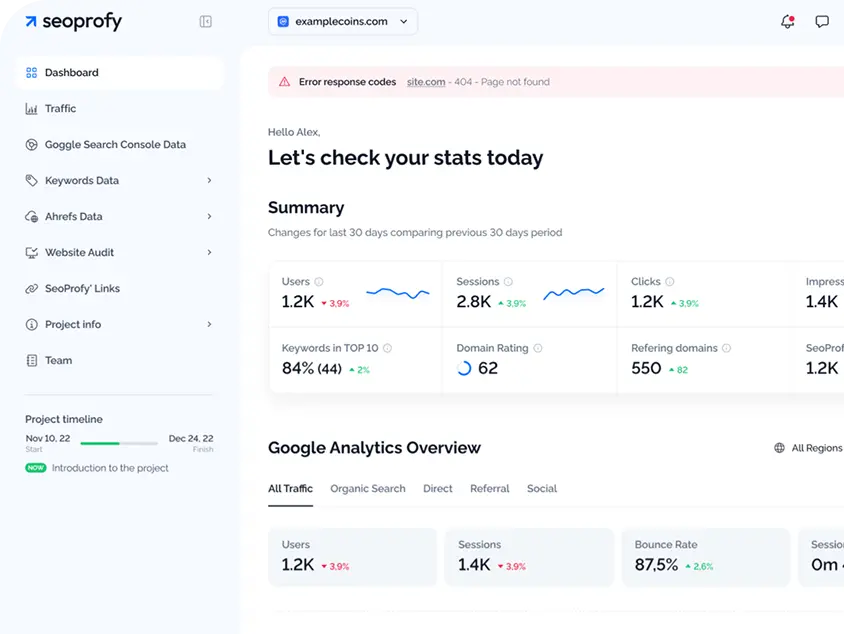Collapse the sidebar panel icon

pos(205,22)
